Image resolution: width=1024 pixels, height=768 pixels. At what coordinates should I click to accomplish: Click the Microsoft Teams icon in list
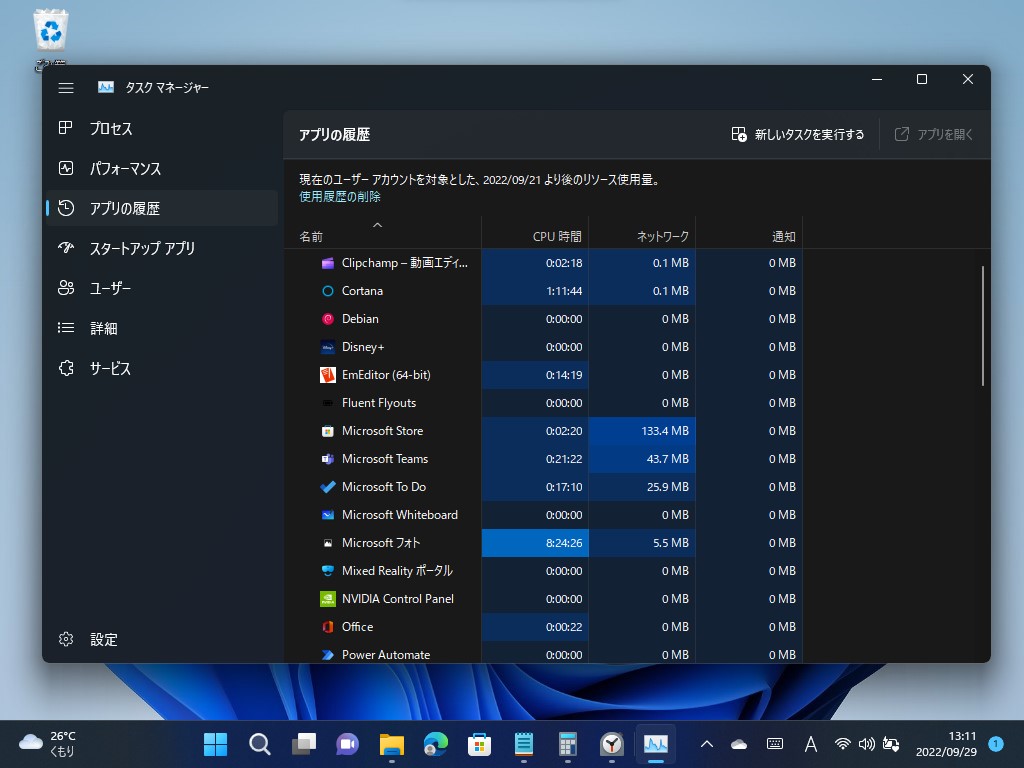[x=328, y=459]
